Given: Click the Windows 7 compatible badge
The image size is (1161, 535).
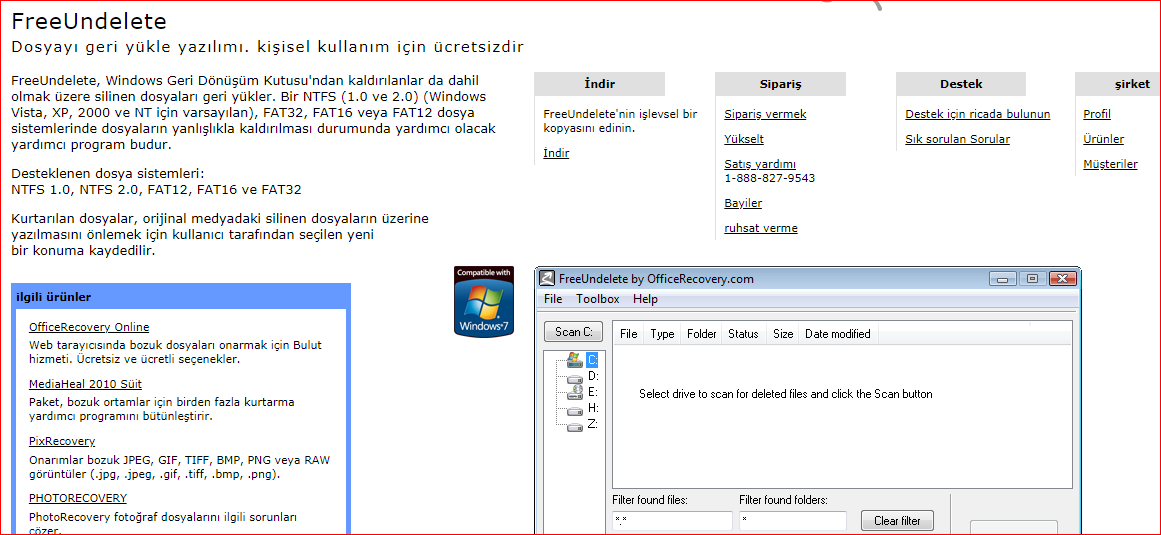Looking at the screenshot, I should [x=484, y=301].
